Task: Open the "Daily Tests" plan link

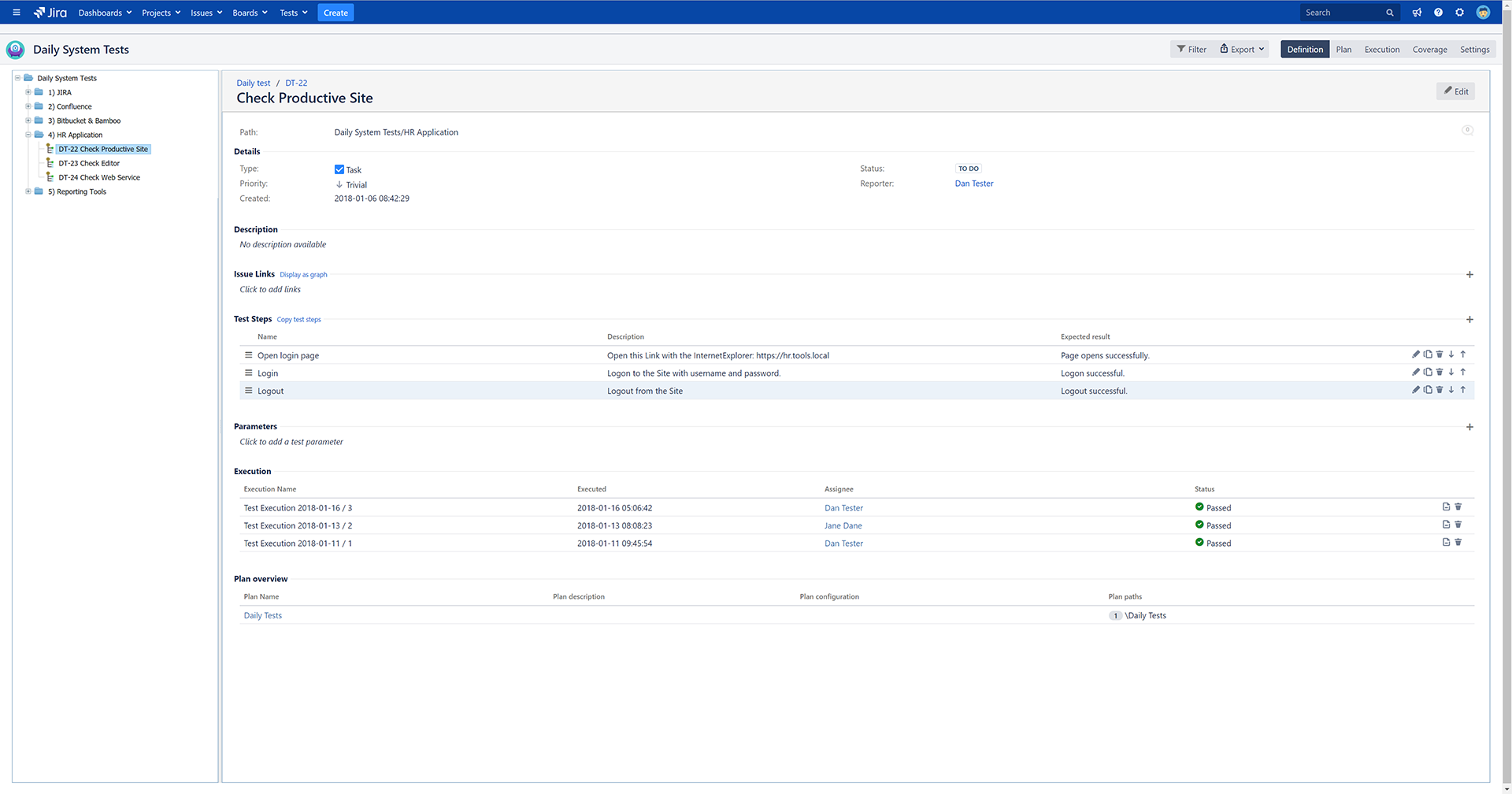Action: [x=262, y=614]
